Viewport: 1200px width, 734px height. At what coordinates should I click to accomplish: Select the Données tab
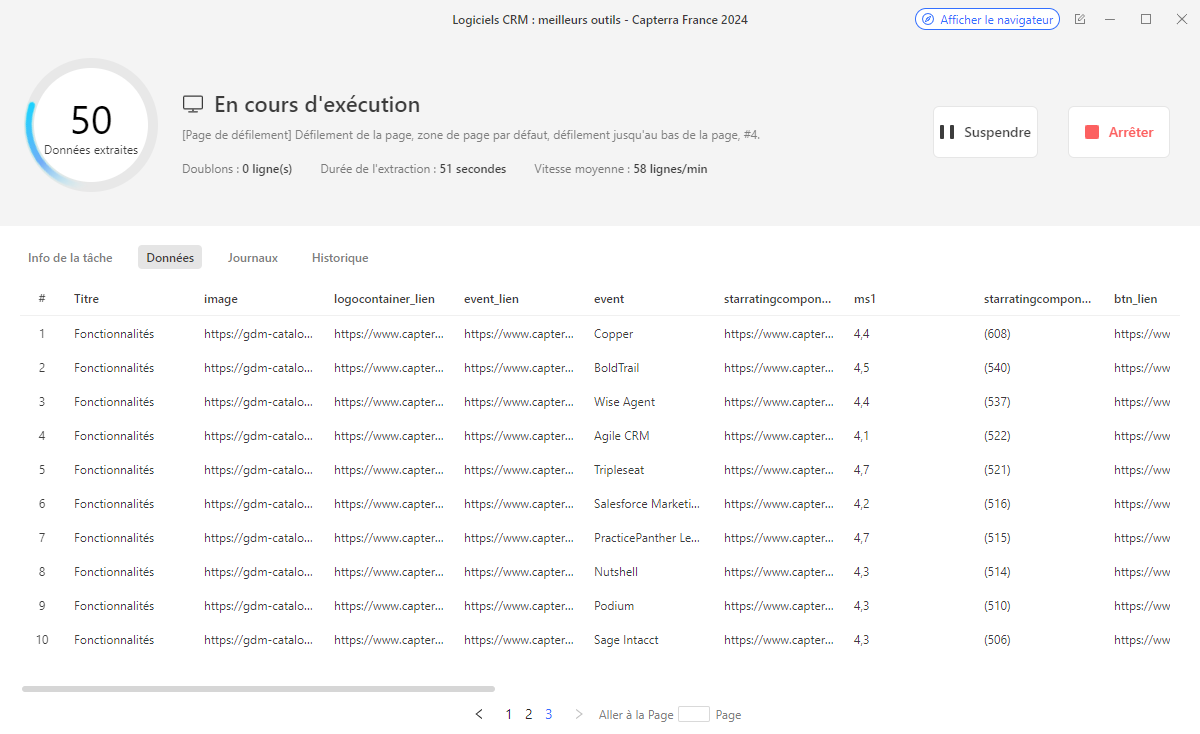click(170, 258)
